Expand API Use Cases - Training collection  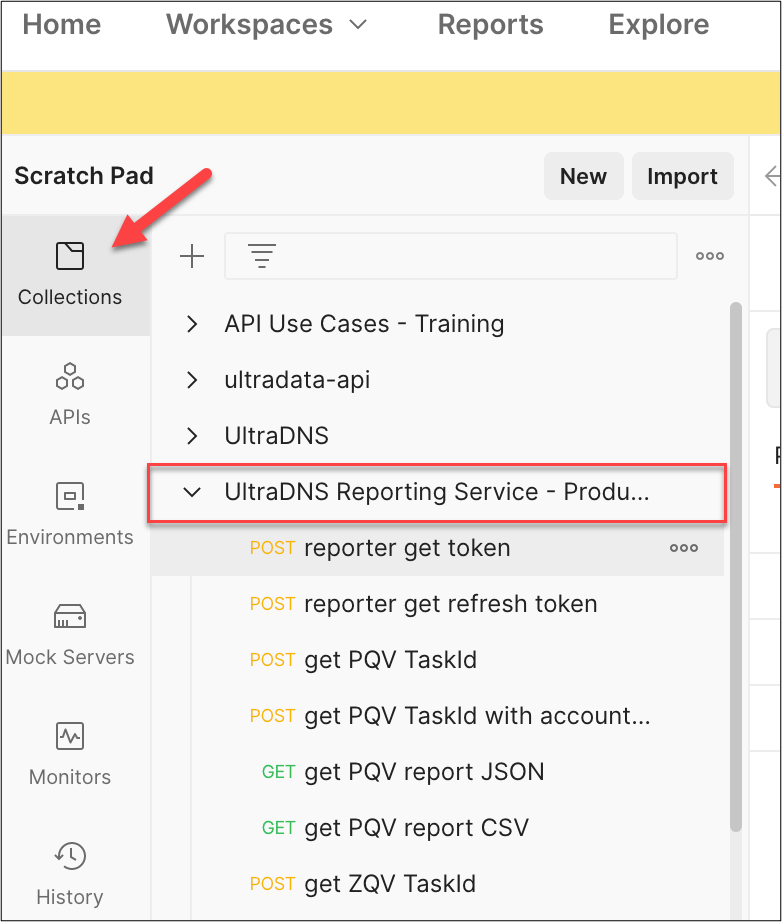192,323
